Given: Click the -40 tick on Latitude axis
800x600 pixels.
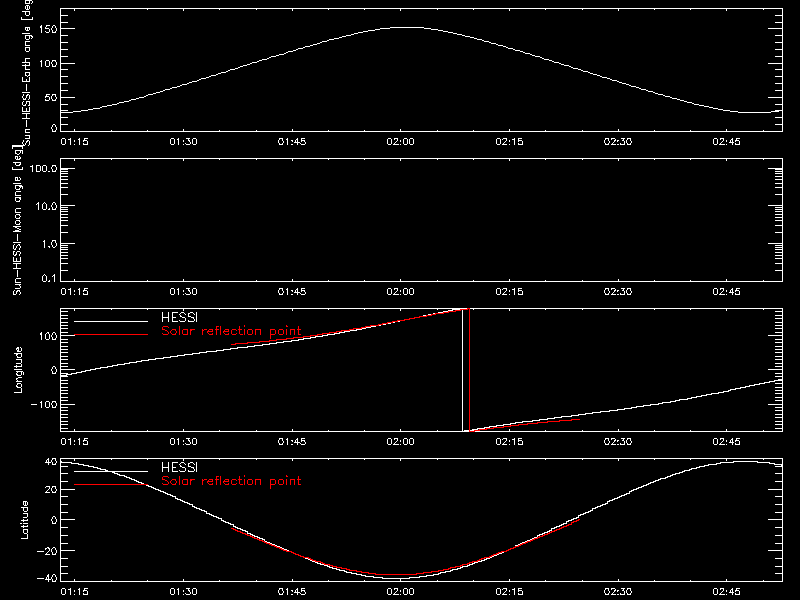Looking at the screenshot, I should click(x=47, y=578).
